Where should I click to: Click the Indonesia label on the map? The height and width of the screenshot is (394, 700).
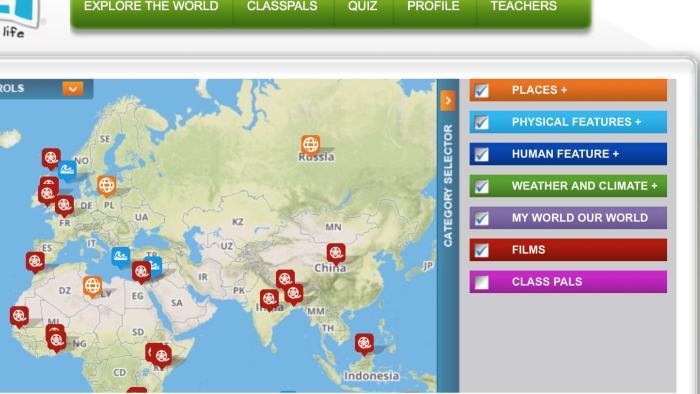371,376
